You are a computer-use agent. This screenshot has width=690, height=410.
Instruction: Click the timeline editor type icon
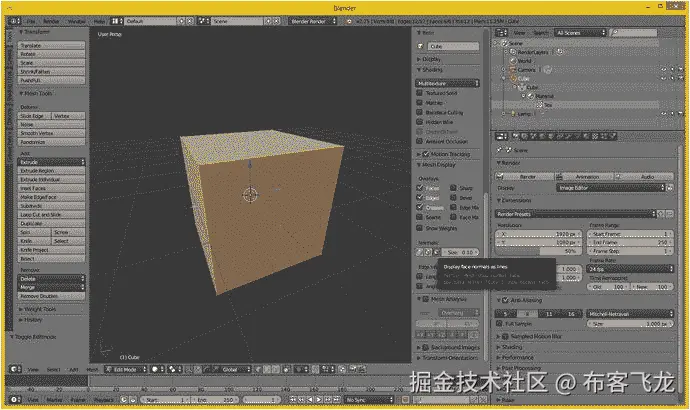15,399
